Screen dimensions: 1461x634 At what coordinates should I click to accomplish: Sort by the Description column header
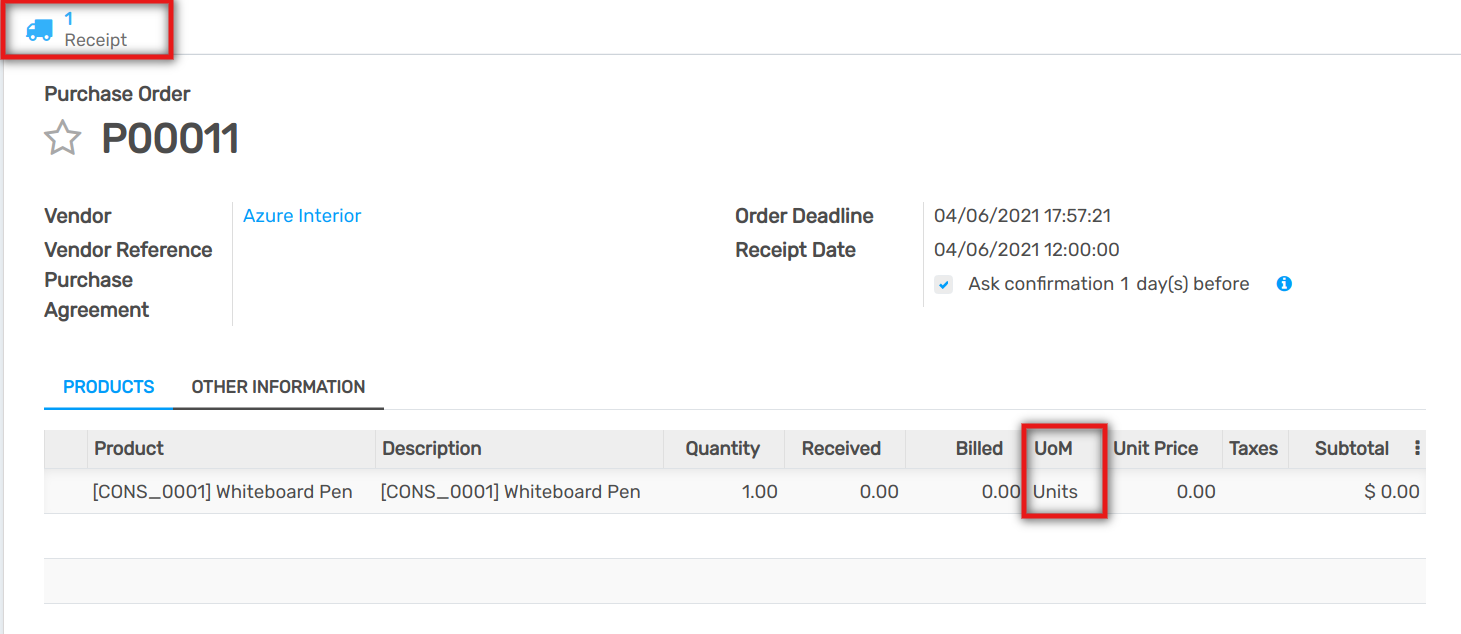coord(432,449)
